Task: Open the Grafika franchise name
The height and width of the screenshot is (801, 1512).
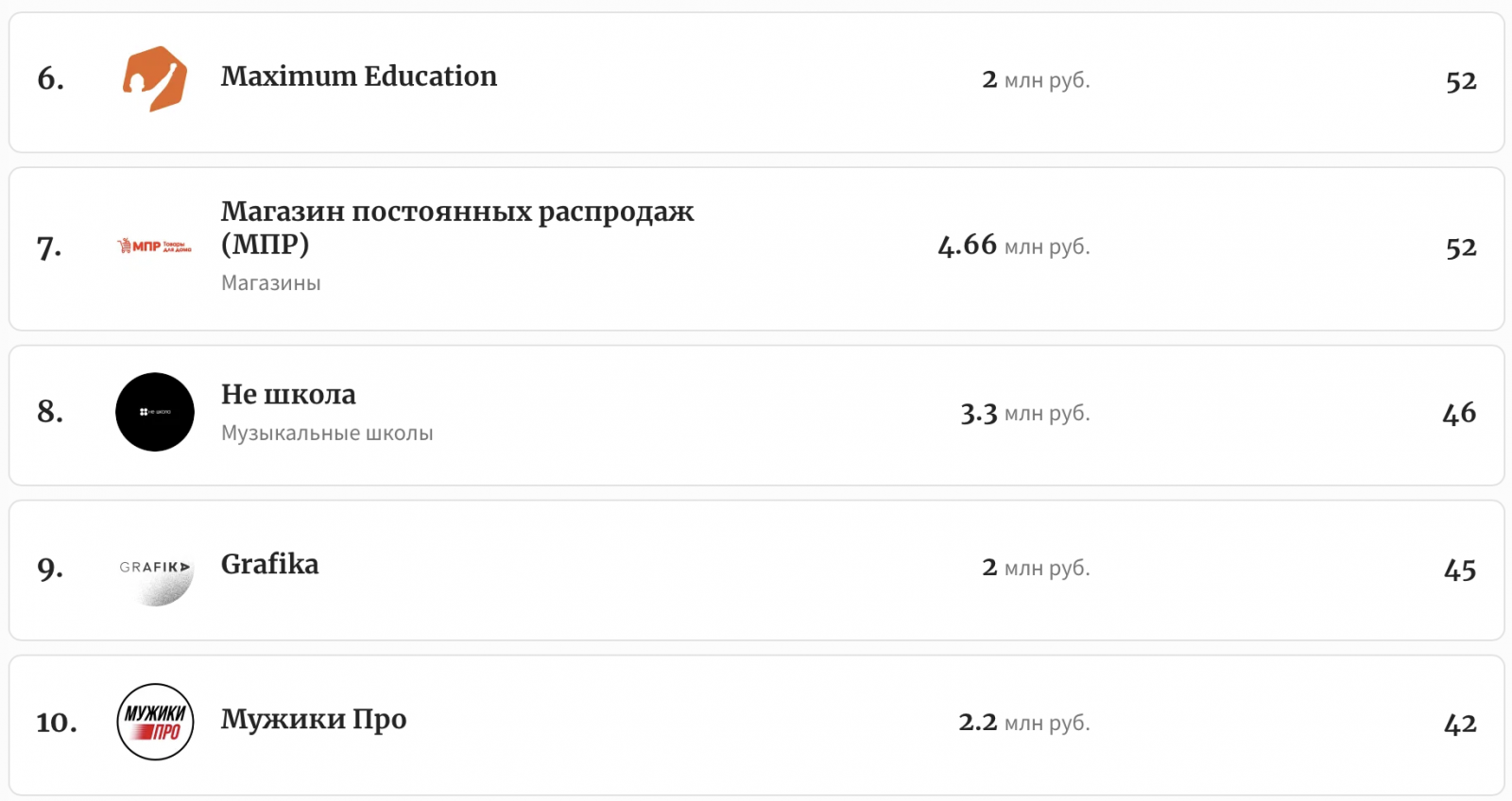Action: tap(269, 565)
